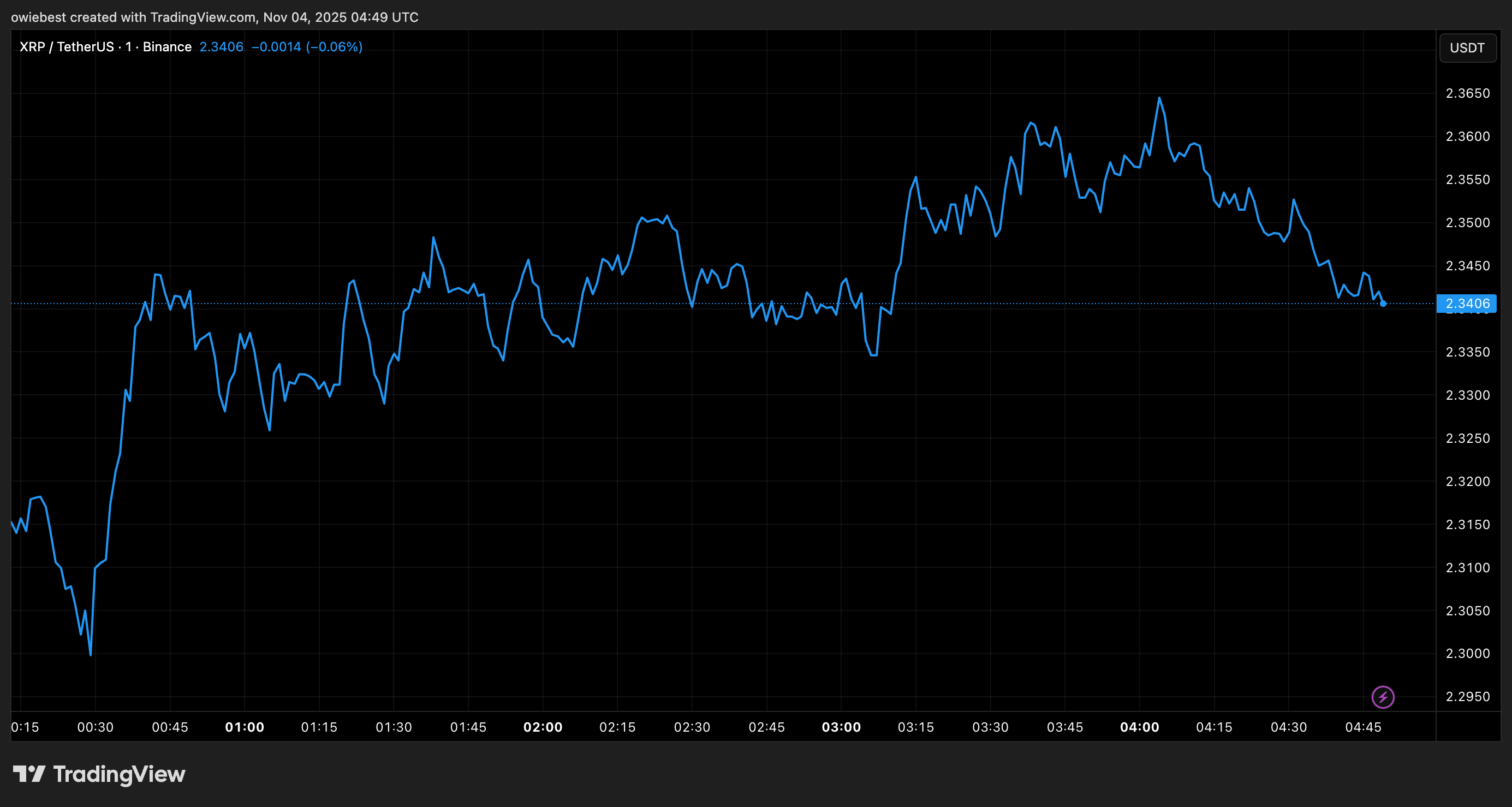
Task: Click the Binance exchange label
Action: (x=167, y=46)
